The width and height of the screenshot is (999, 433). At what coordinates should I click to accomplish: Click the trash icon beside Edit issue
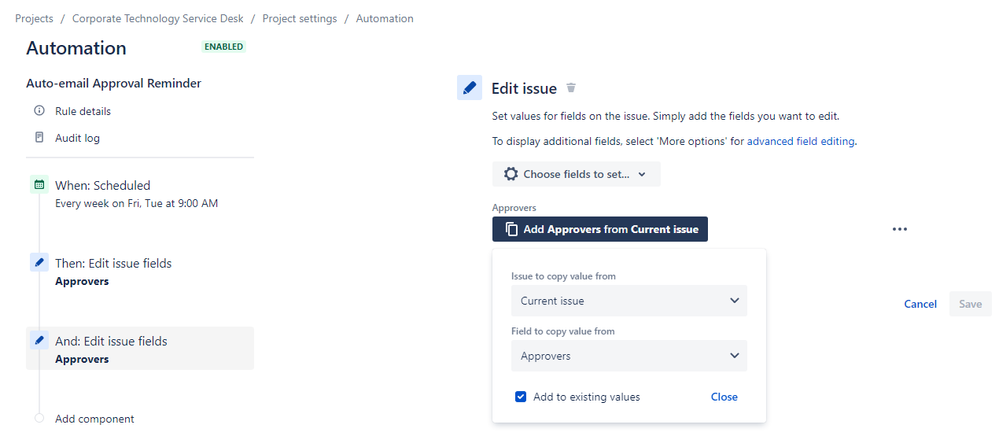(571, 88)
